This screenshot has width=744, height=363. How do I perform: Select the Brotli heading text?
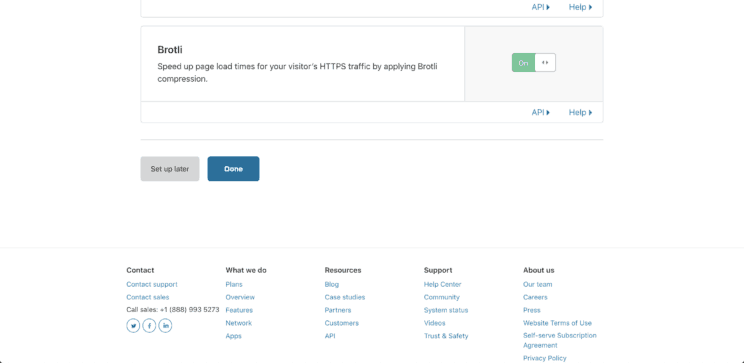pyautogui.click(x=170, y=50)
